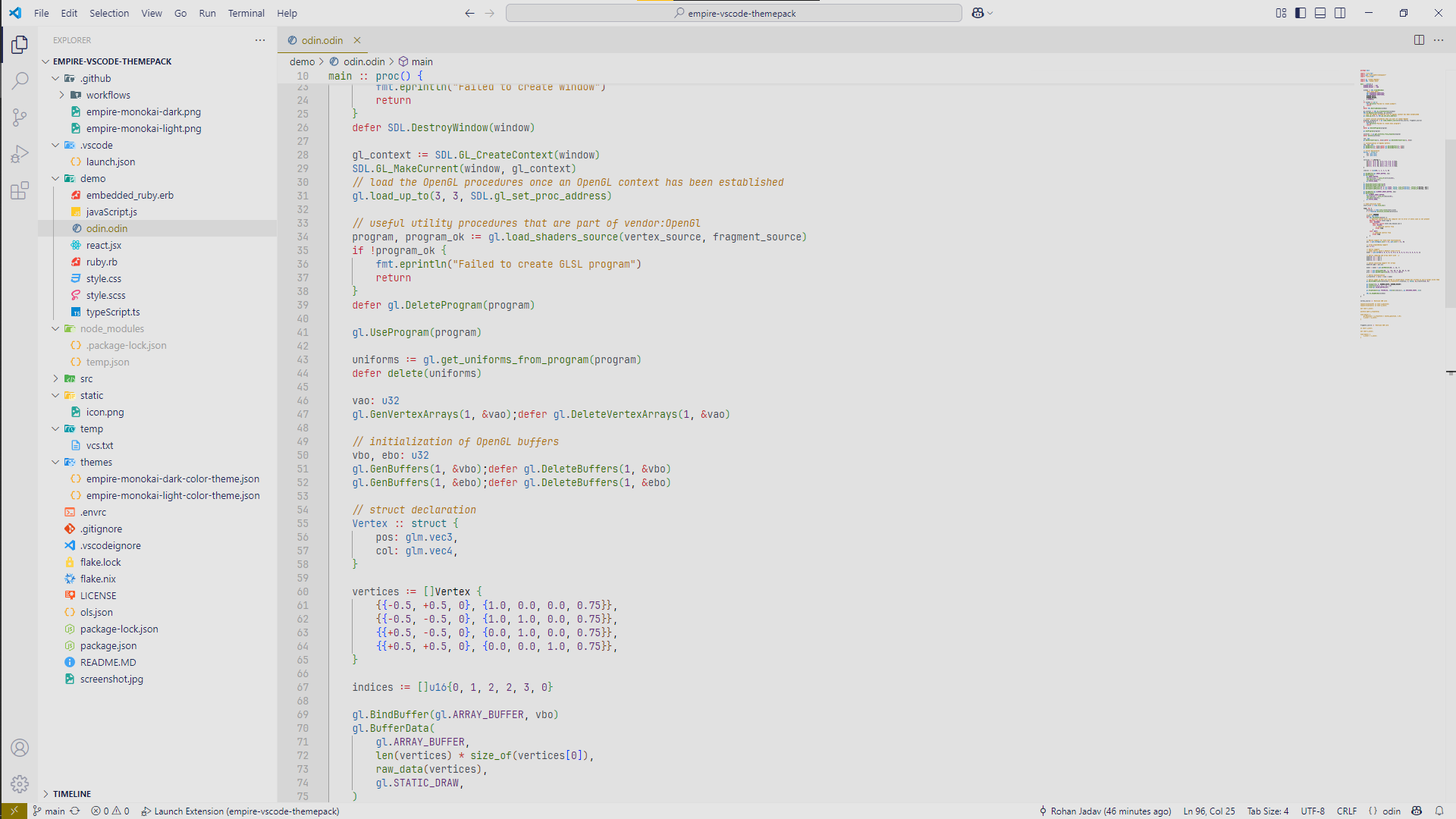Split the editor to the right
Image resolution: width=1456 pixels, height=819 pixels.
coord(1419,40)
